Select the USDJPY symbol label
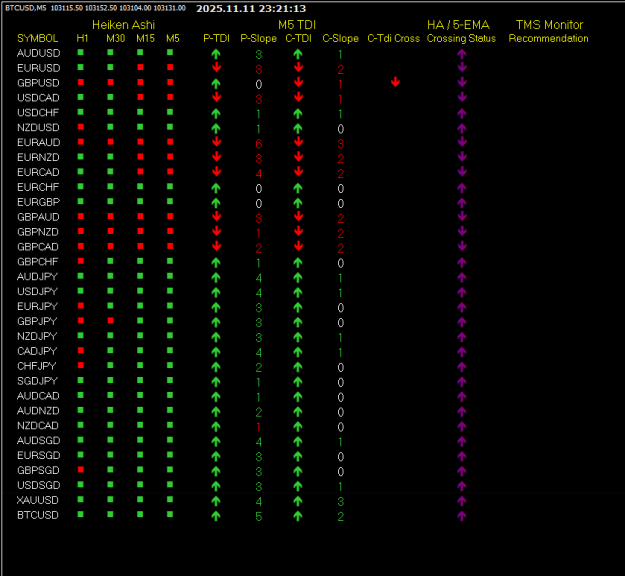This screenshot has height=576, width=625. pos(37,291)
